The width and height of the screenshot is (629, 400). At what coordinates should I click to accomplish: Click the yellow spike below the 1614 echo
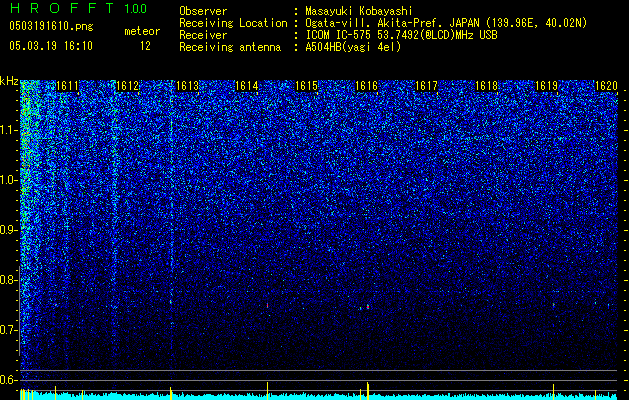267,391
